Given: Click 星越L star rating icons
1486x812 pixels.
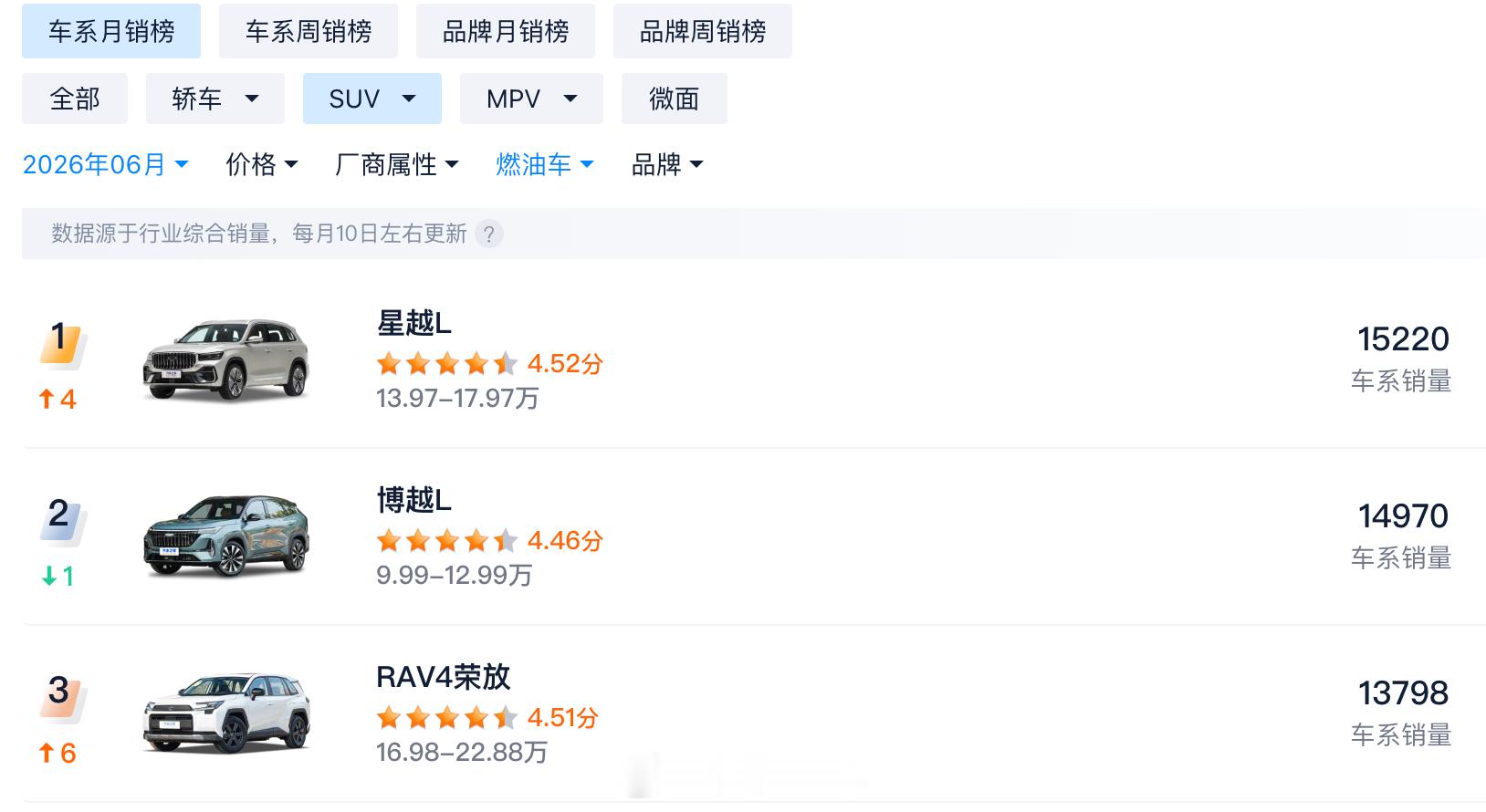Looking at the screenshot, I should [447, 364].
